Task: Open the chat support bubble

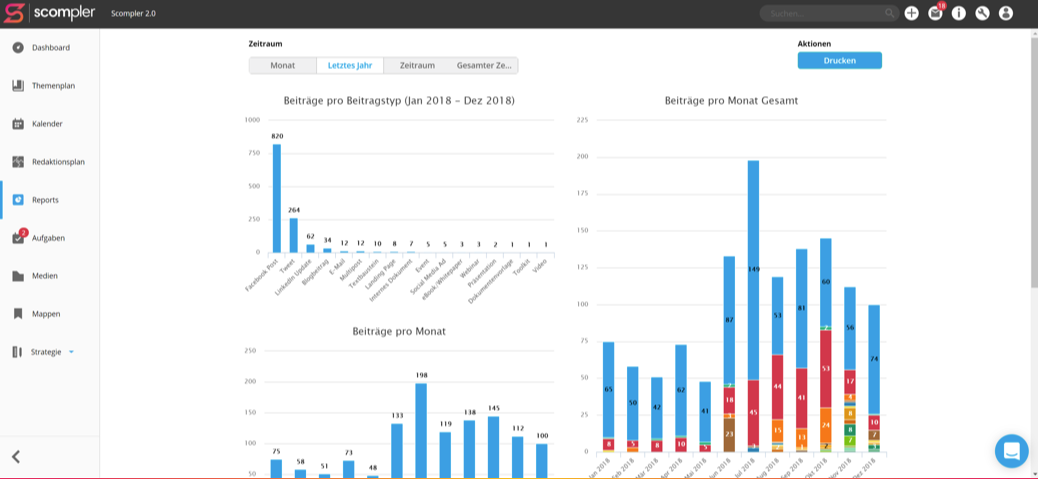Action: (1012, 451)
